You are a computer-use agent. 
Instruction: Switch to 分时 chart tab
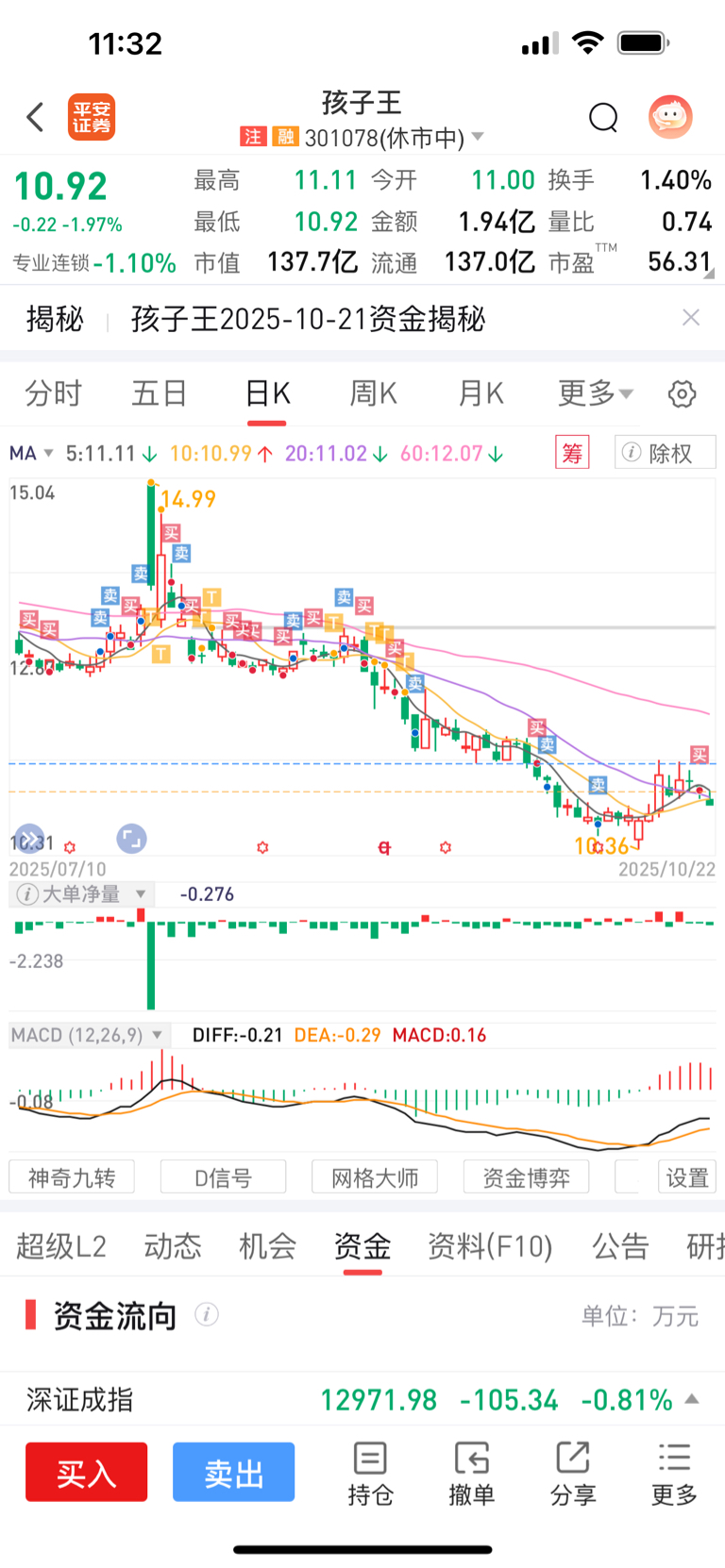coord(54,393)
